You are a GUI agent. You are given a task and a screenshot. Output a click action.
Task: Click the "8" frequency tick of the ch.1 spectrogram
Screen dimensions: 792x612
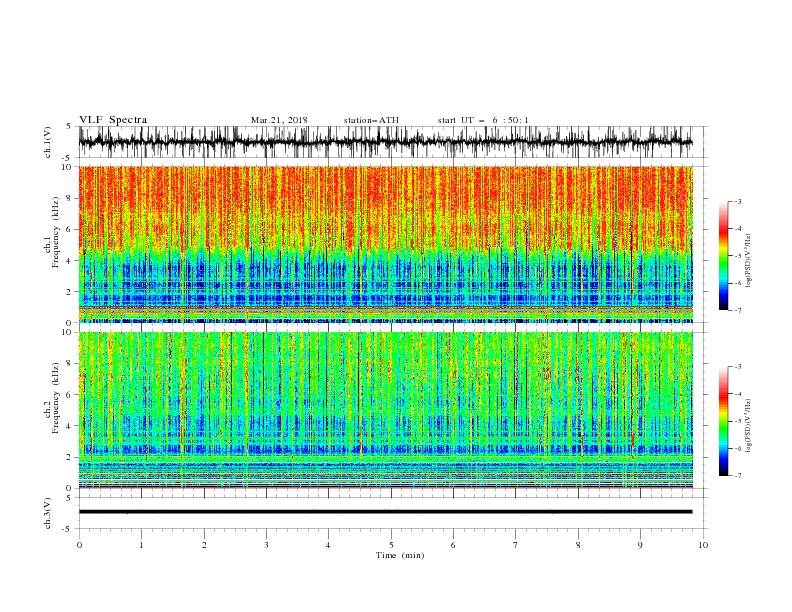coord(69,198)
